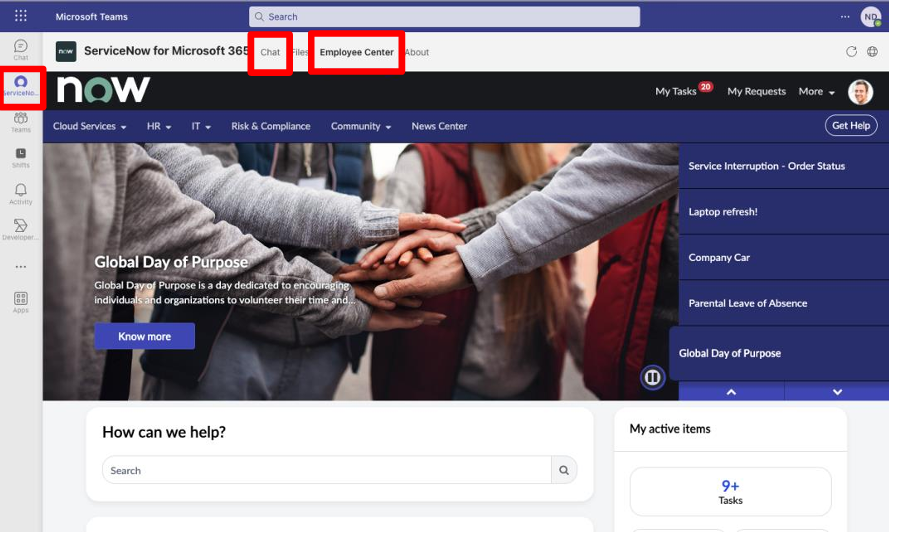Image resolution: width=909 pixels, height=534 pixels.
Task: Pause the banner carousel
Action: (652, 377)
